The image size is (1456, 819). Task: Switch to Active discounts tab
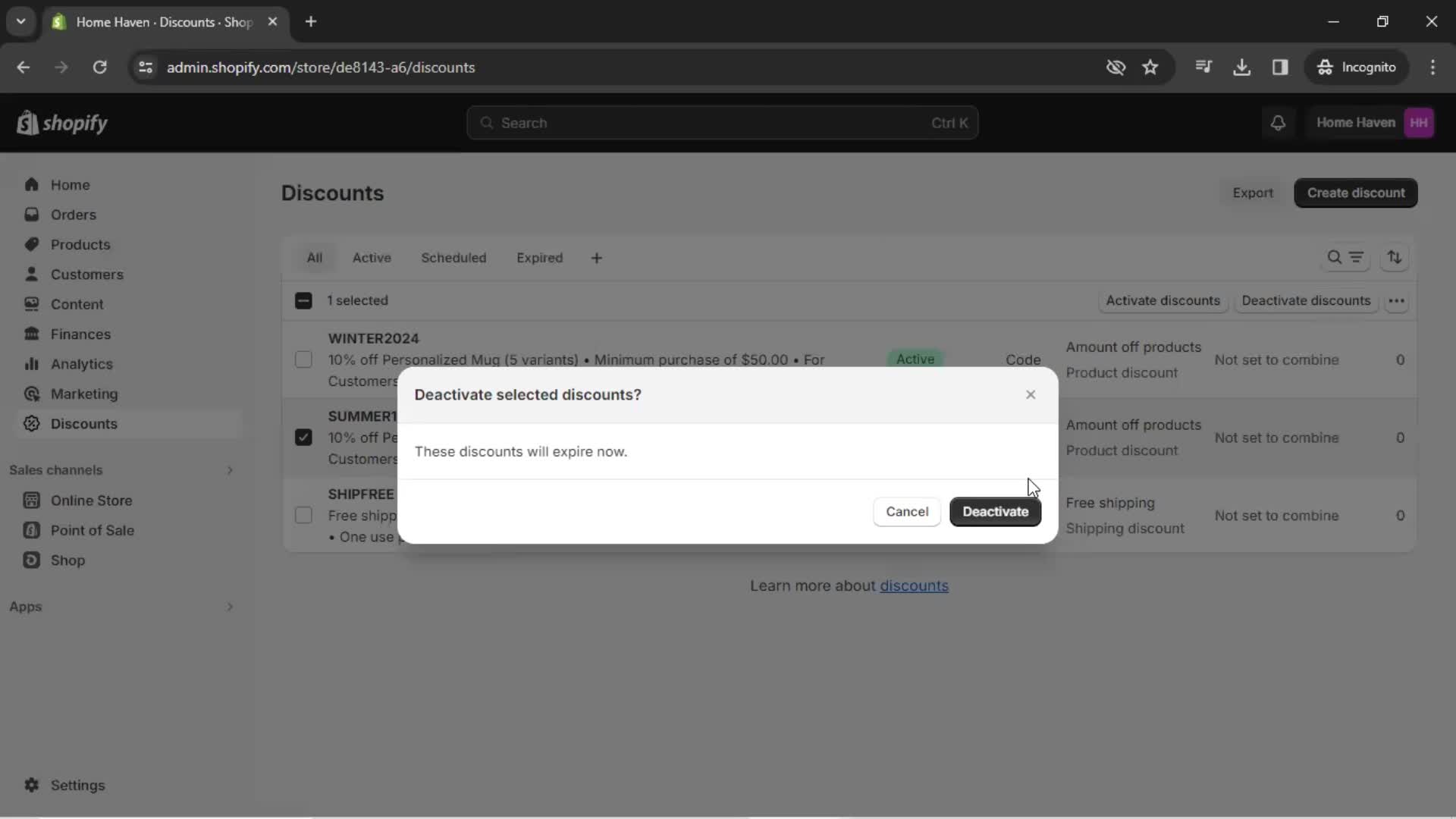point(372,258)
